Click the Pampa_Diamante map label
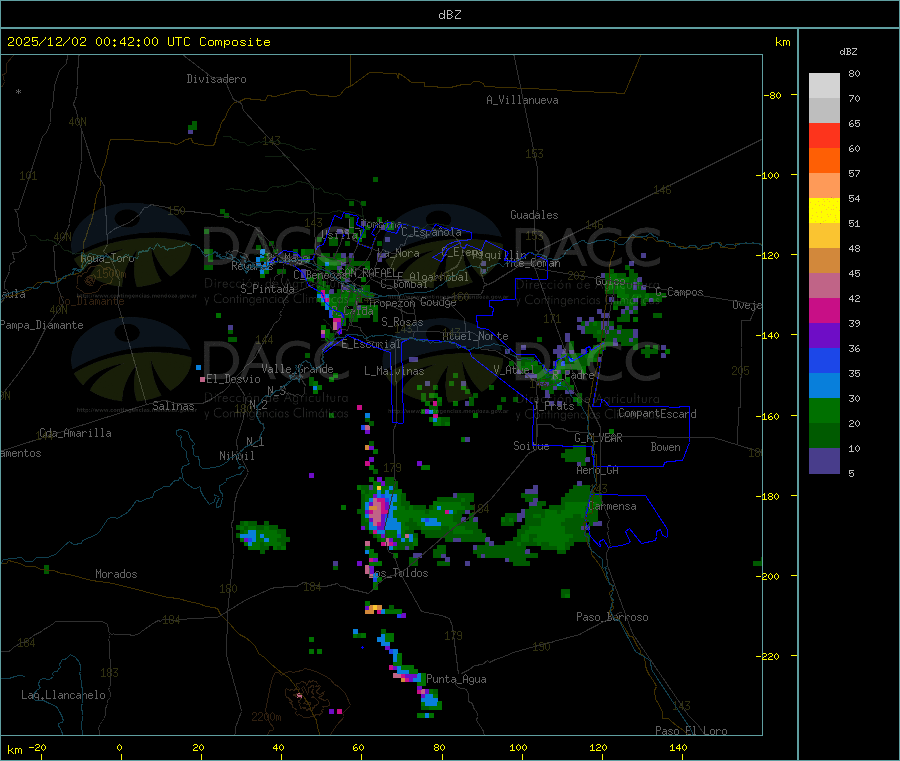The height and width of the screenshot is (761, 900). tap(42, 325)
